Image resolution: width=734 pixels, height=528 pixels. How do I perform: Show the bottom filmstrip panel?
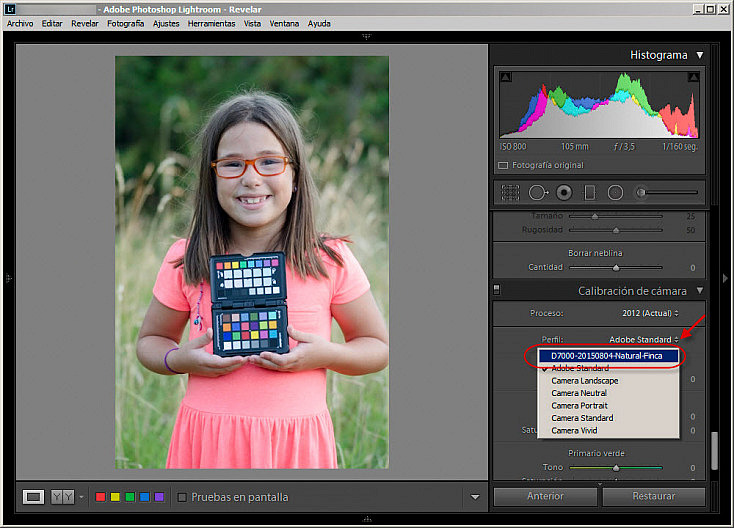[367, 519]
